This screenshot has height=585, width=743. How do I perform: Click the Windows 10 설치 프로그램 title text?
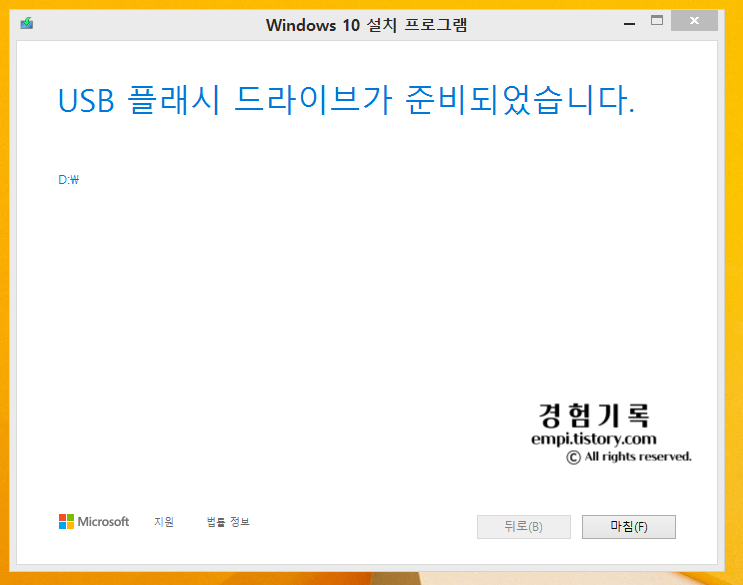(x=366, y=25)
